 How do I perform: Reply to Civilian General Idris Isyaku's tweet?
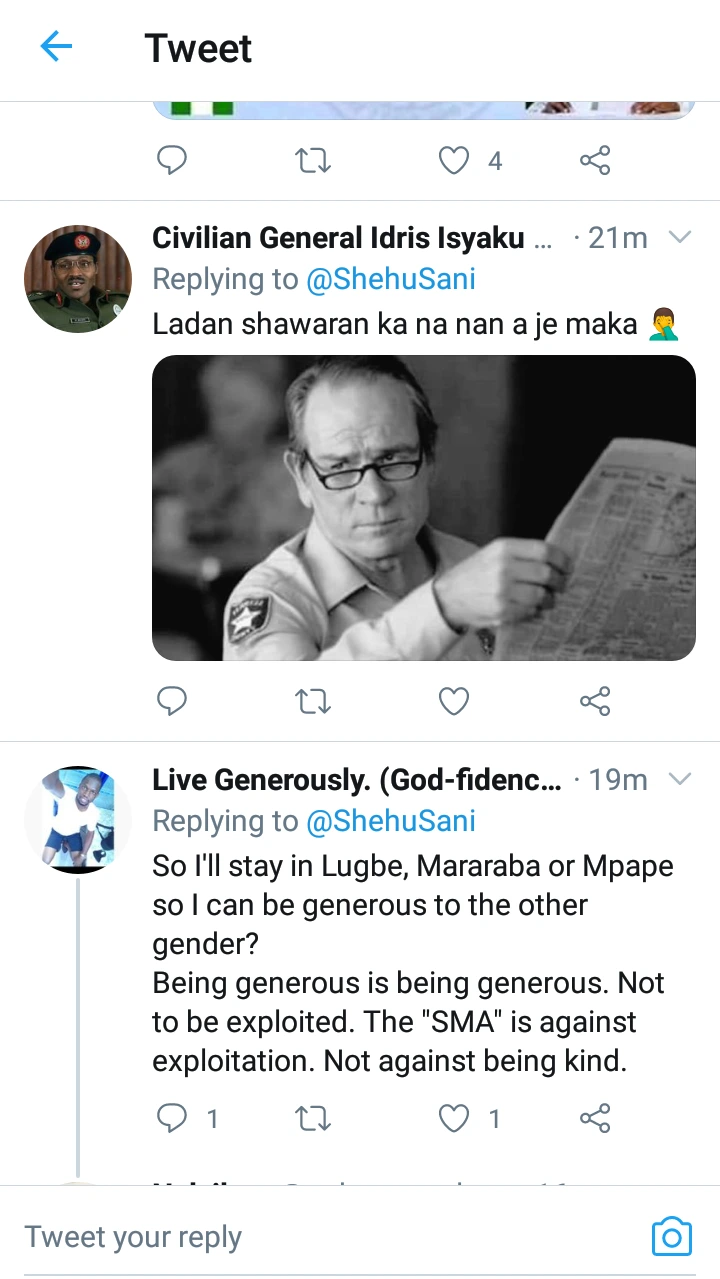pos(173,702)
